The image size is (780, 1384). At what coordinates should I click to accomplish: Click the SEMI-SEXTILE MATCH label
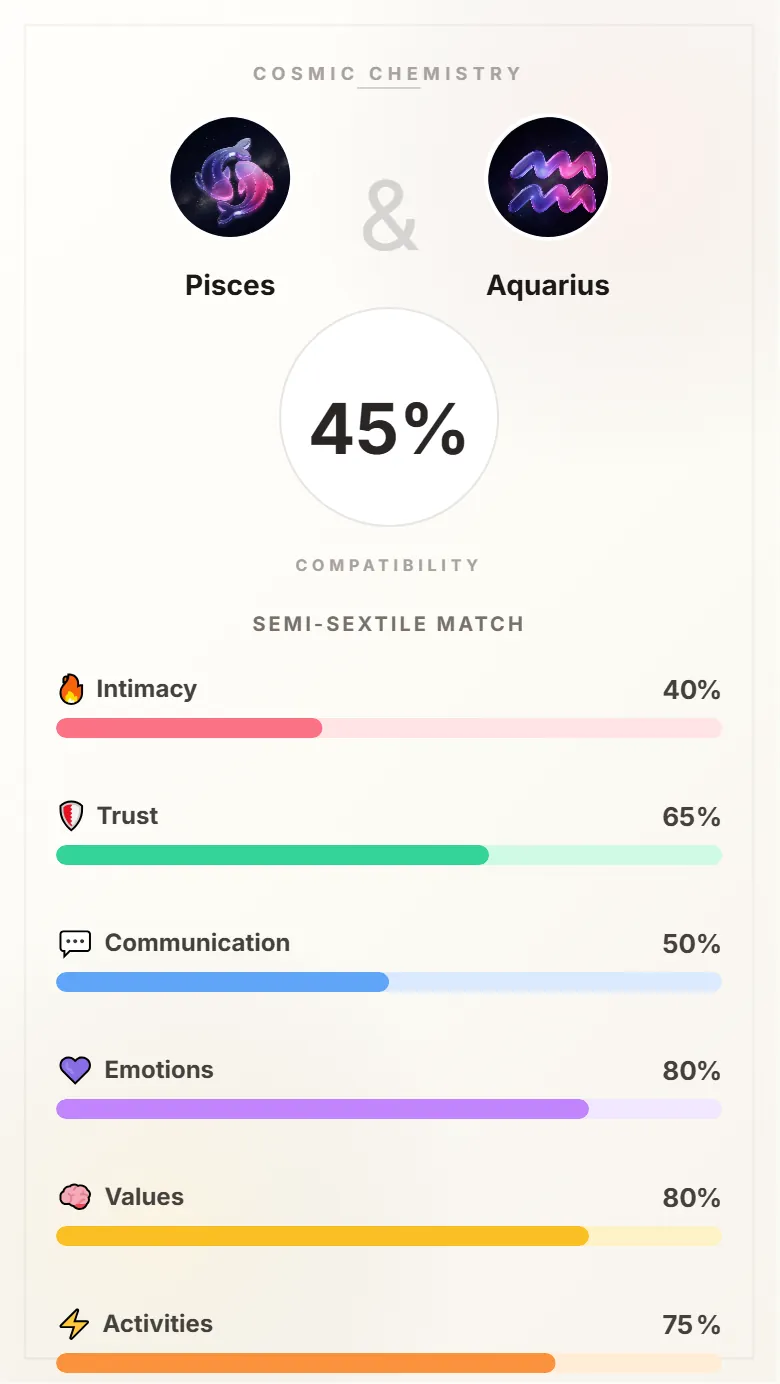click(x=389, y=623)
